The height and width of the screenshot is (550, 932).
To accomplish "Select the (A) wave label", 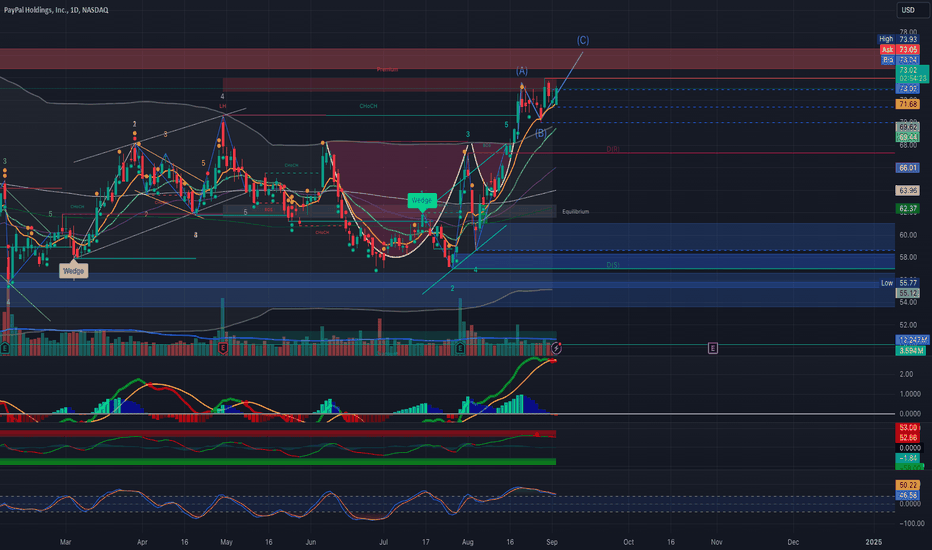I will point(521,71).
